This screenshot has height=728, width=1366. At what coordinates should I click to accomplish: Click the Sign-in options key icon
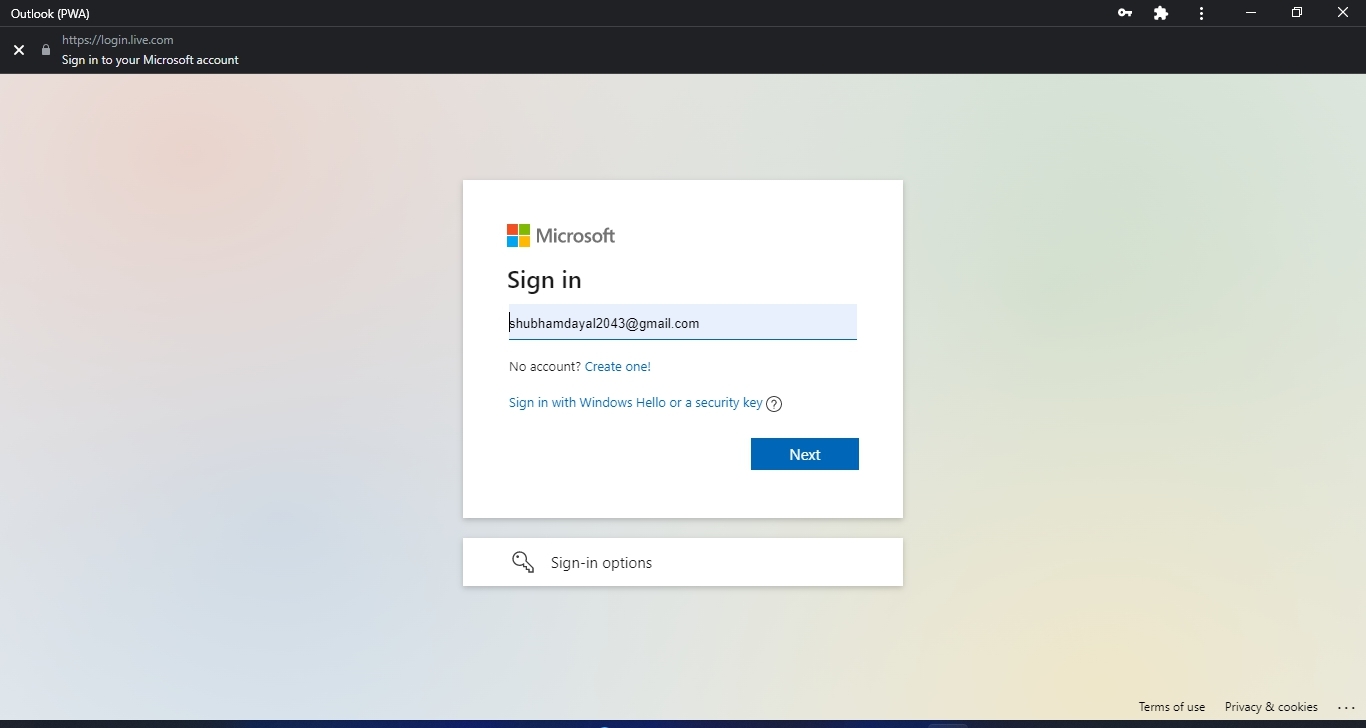(523, 562)
